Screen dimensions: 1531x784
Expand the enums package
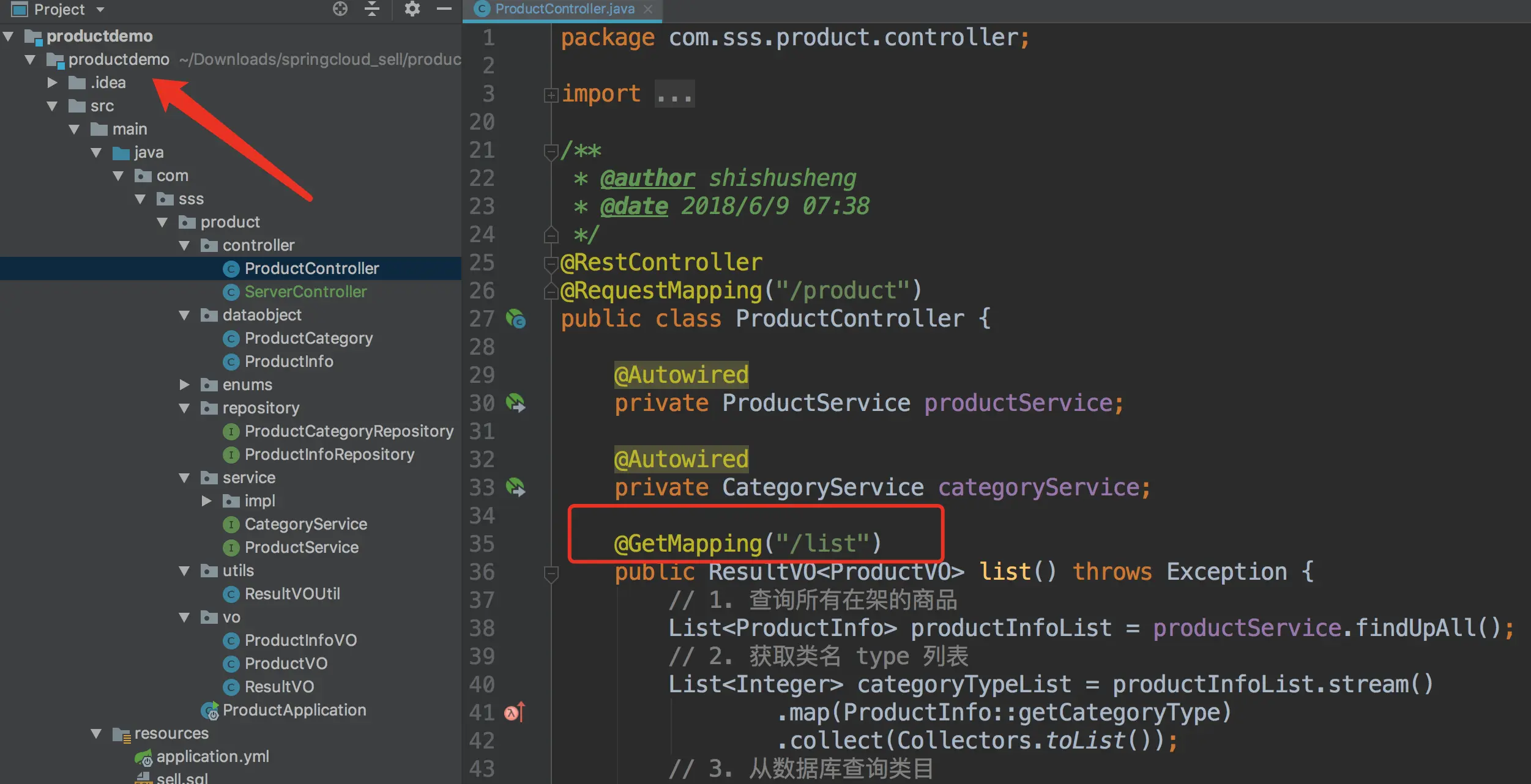[184, 385]
